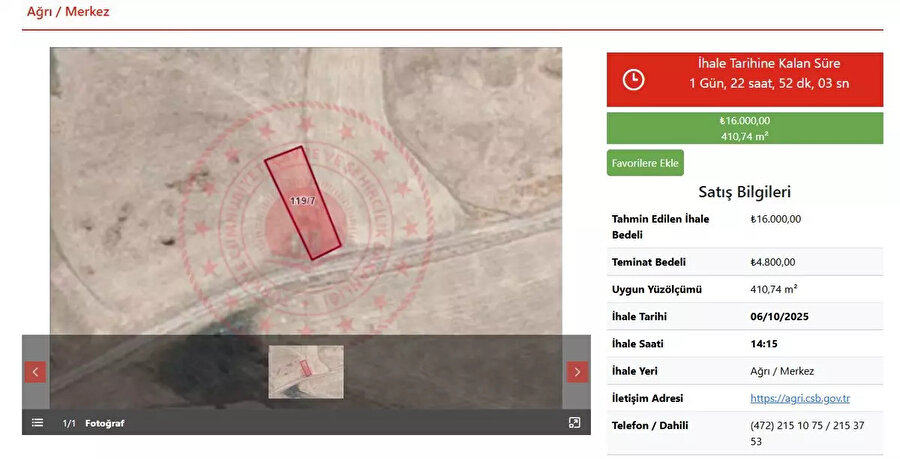The image size is (900, 459).
Task: Select the parcel photo thumbnail
Action: tap(305, 372)
